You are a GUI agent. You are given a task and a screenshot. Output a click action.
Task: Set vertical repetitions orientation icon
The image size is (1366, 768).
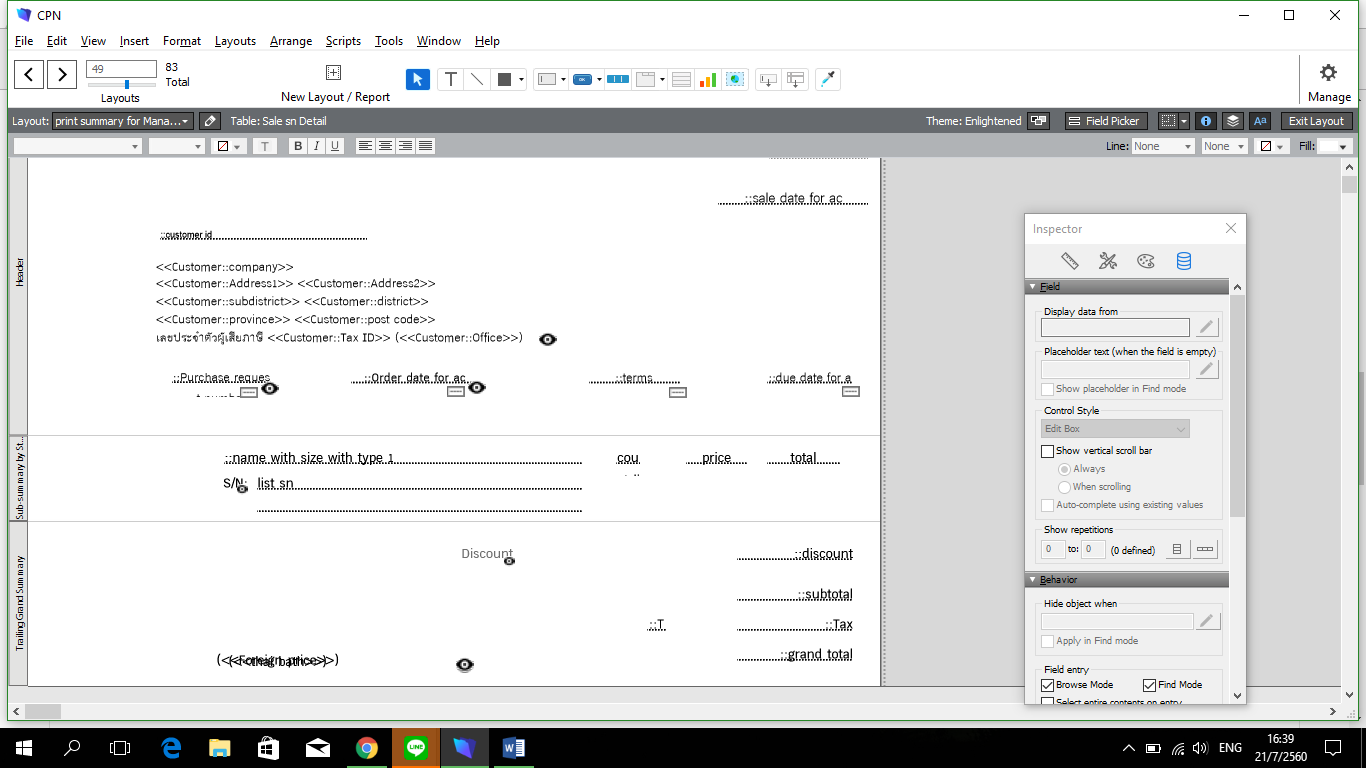tap(1177, 549)
